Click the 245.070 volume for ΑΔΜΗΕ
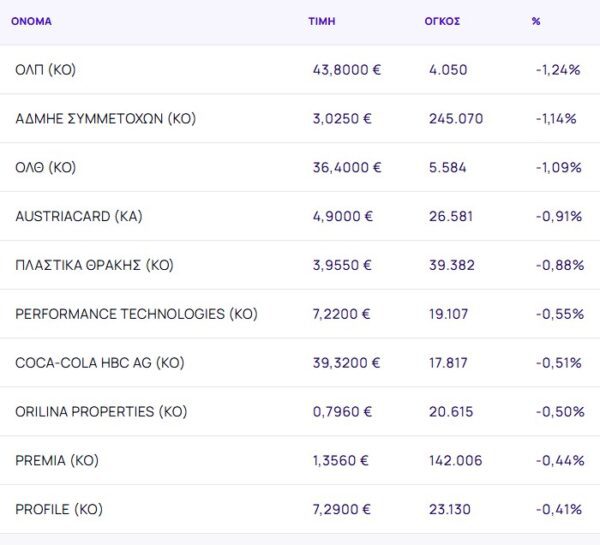This screenshot has height=545, width=600. pos(455,119)
